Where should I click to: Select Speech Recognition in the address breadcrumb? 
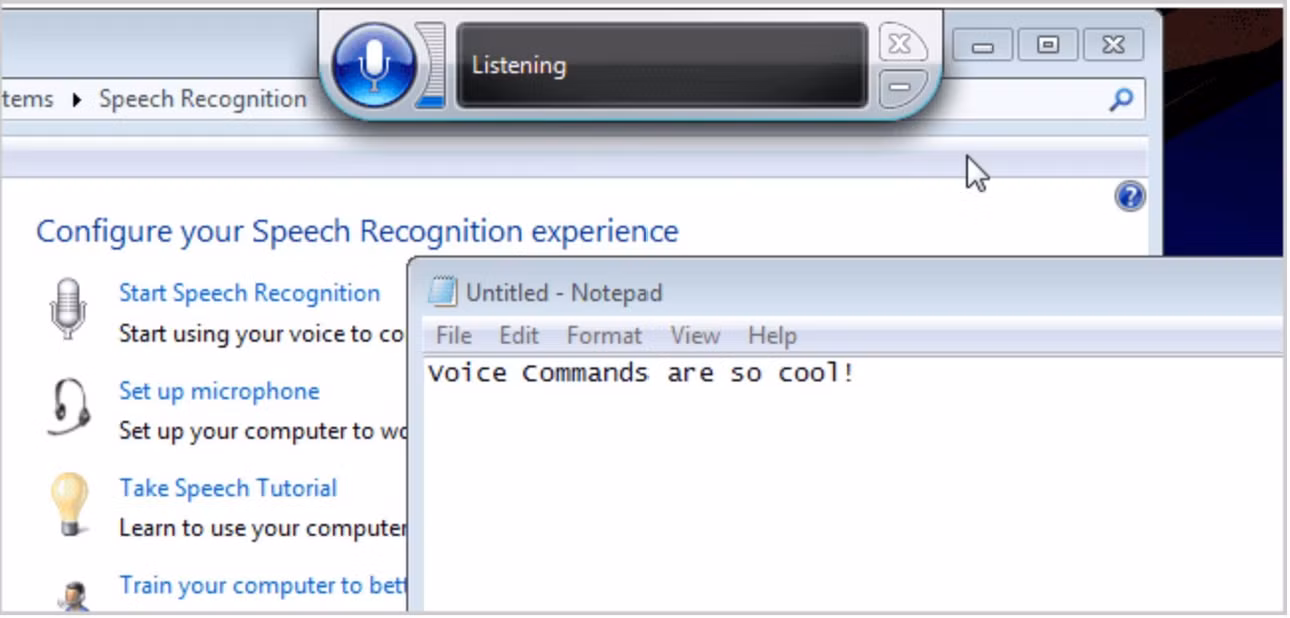pyautogui.click(x=203, y=99)
